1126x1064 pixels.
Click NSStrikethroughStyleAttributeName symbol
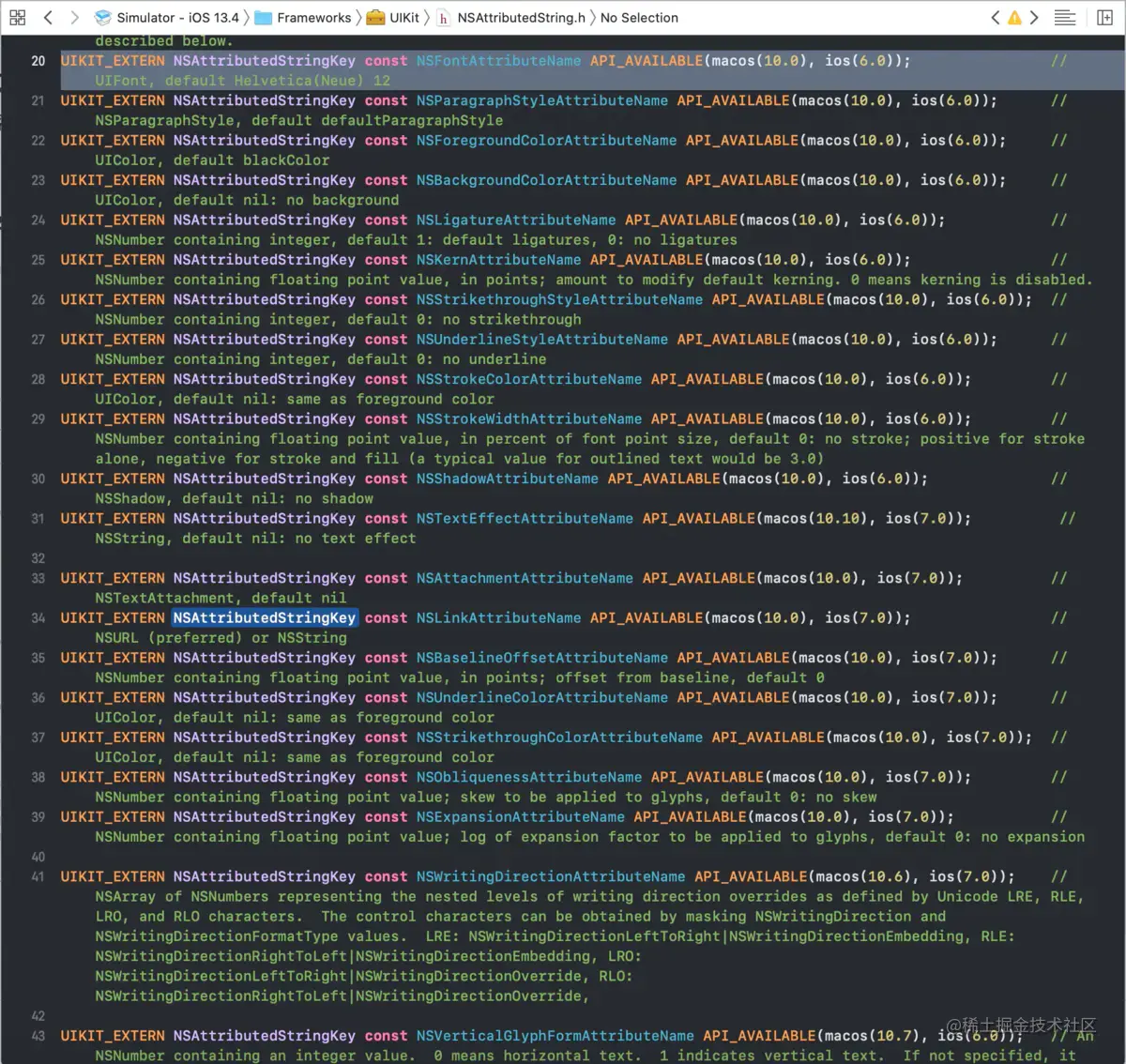(x=559, y=299)
